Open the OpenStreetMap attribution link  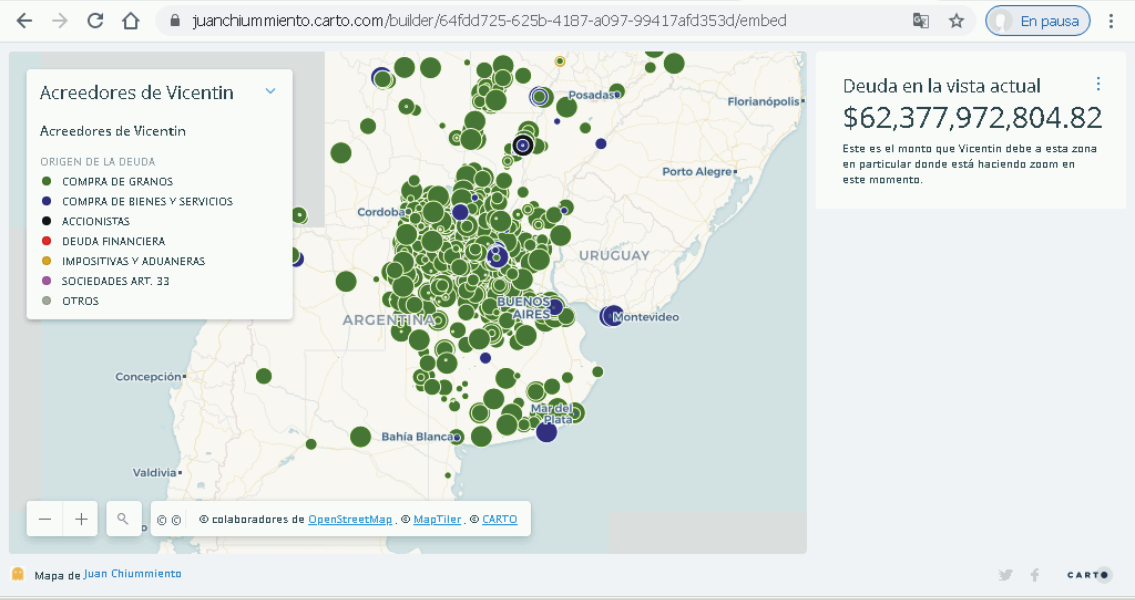click(350, 519)
